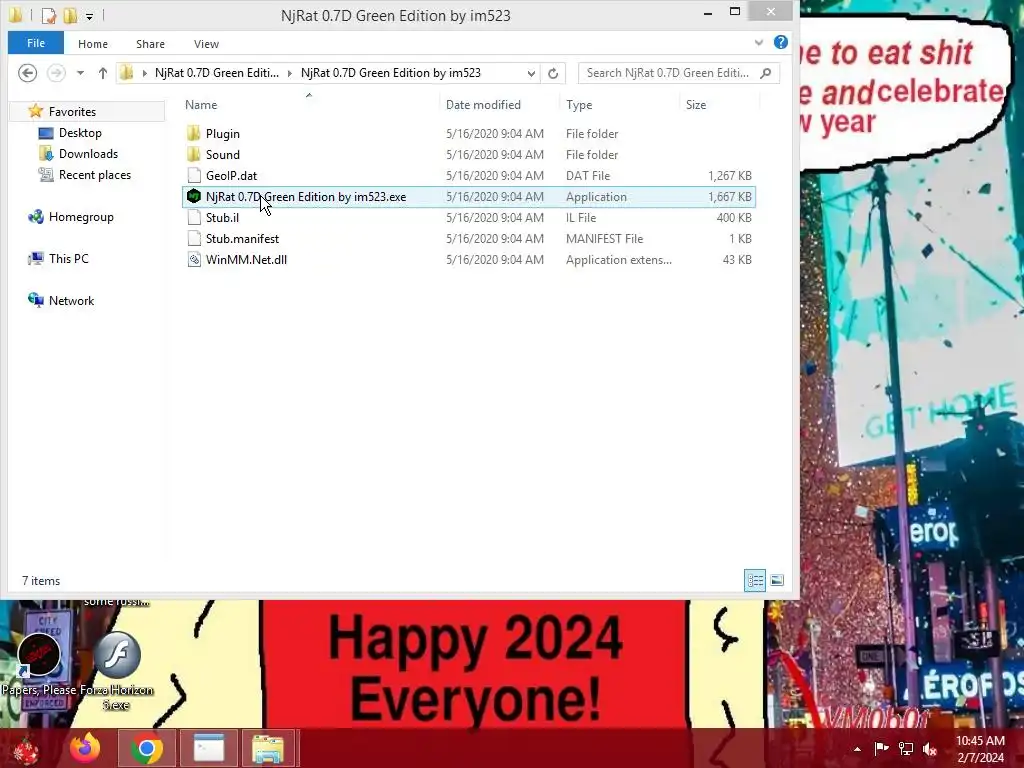This screenshot has width=1024, height=768.
Task: Open the Share ribbon tab
Action: click(x=150, y=44)
